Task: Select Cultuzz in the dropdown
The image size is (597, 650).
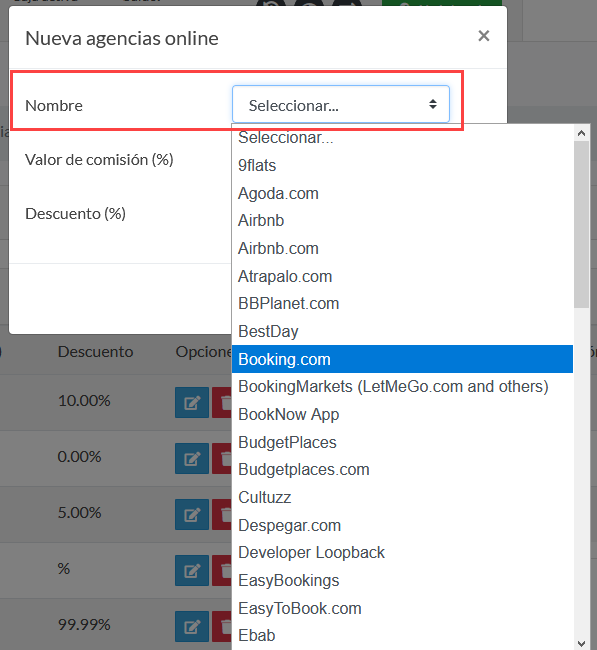Action: click(402, 497)
